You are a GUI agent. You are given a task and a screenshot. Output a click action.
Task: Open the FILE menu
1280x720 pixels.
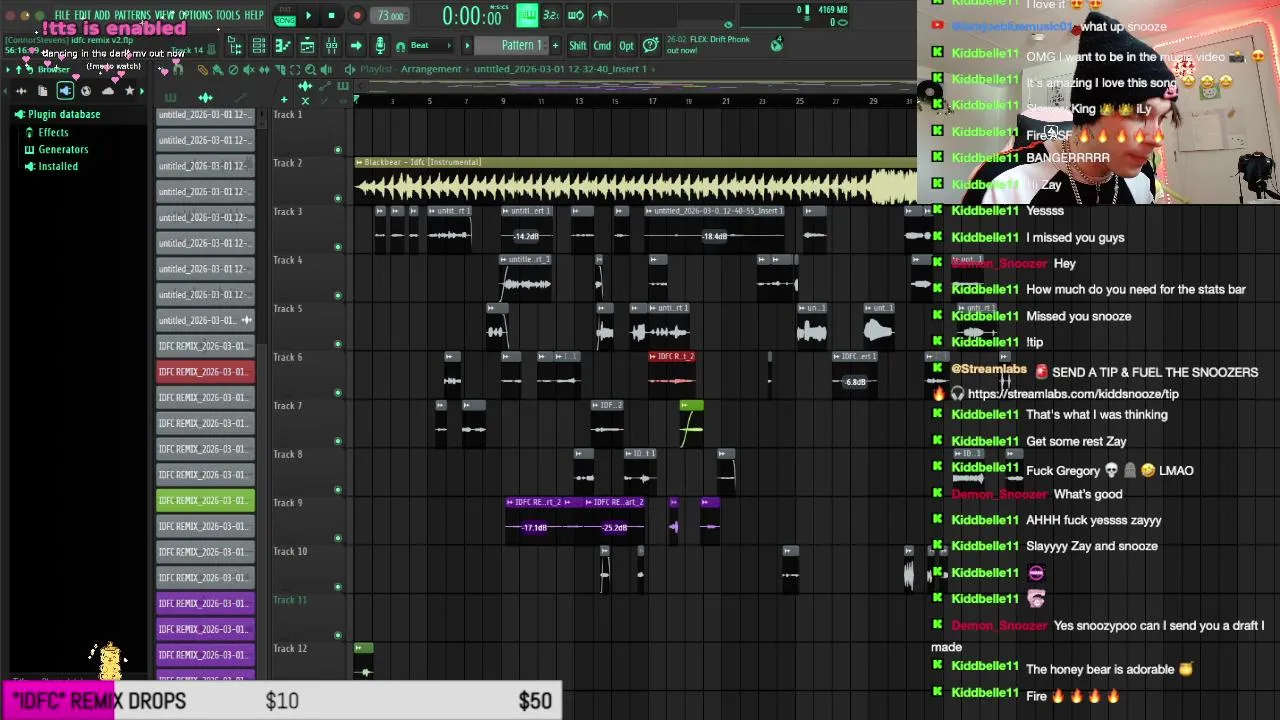(x=62, y=15)
